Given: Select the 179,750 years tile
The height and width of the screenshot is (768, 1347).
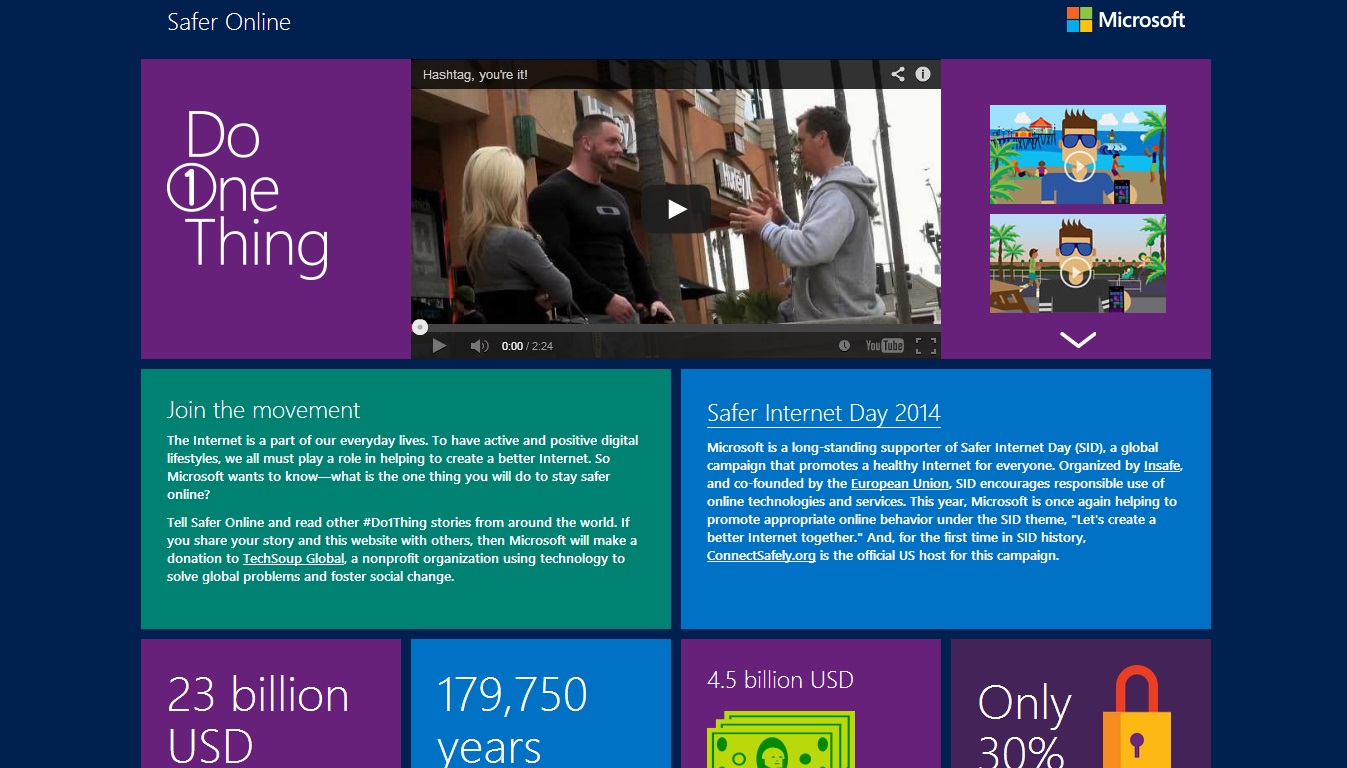Looking at the screenshot, I should (x=541, y=704).
